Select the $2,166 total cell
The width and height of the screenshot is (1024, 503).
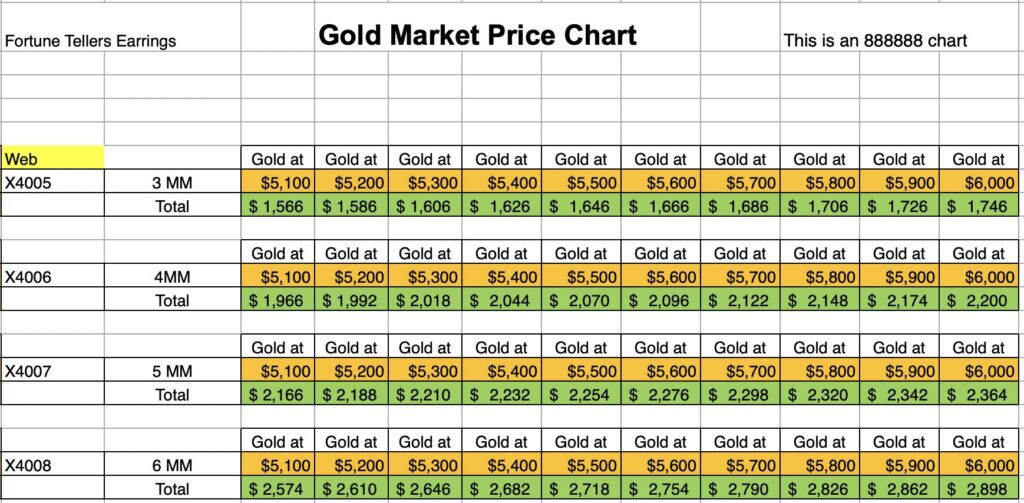(x=278, y=395)
